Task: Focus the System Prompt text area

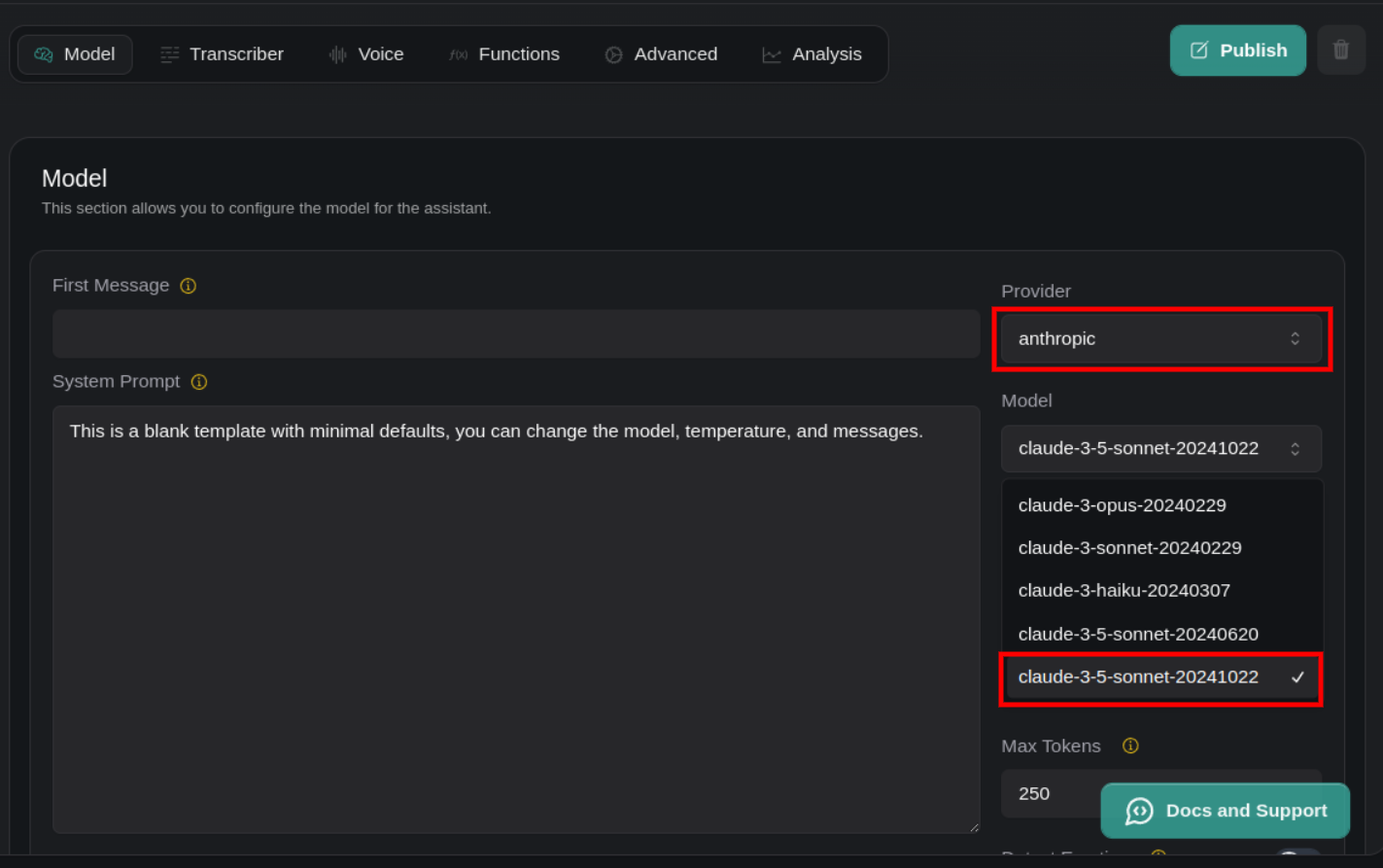Action: click(x=515, y=622)
